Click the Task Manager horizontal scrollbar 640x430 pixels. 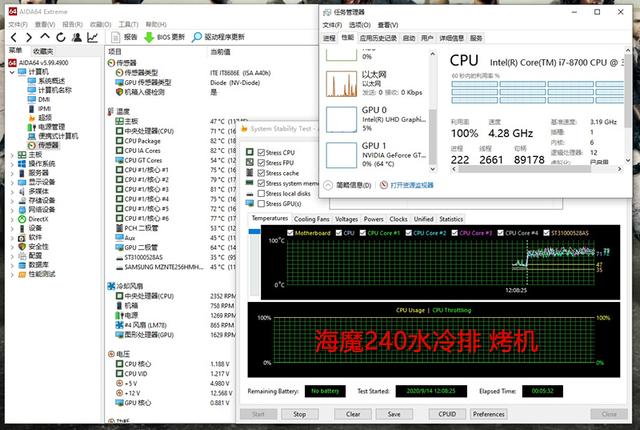[524, 169]
